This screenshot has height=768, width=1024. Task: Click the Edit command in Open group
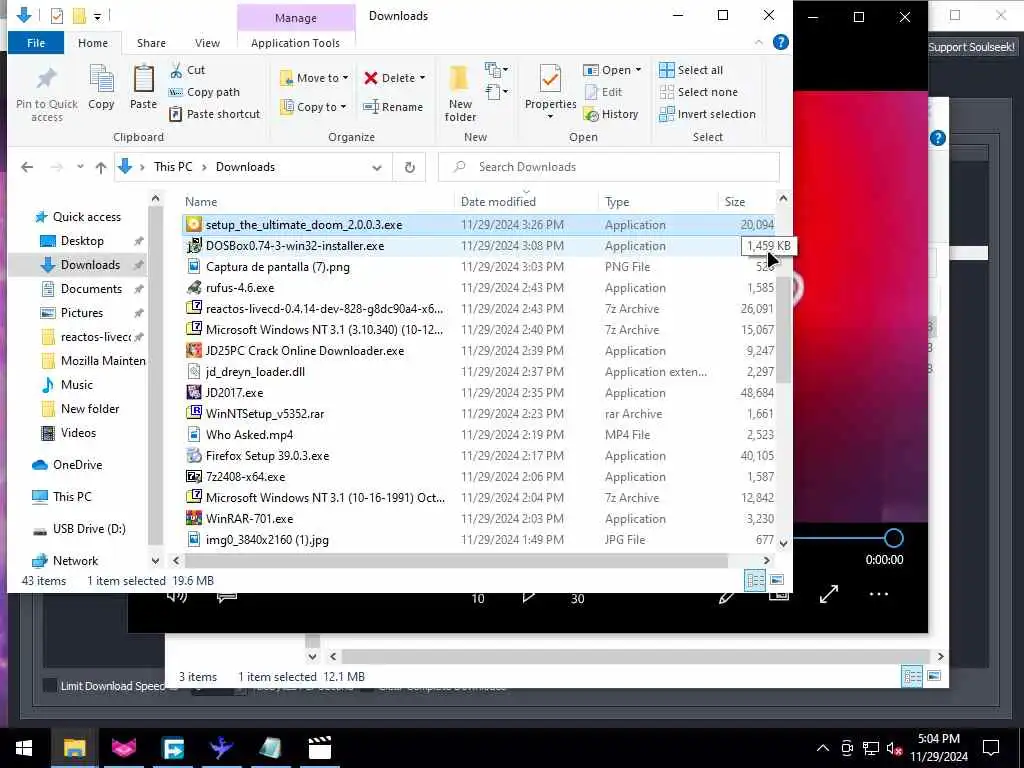(x=603, y=92)
